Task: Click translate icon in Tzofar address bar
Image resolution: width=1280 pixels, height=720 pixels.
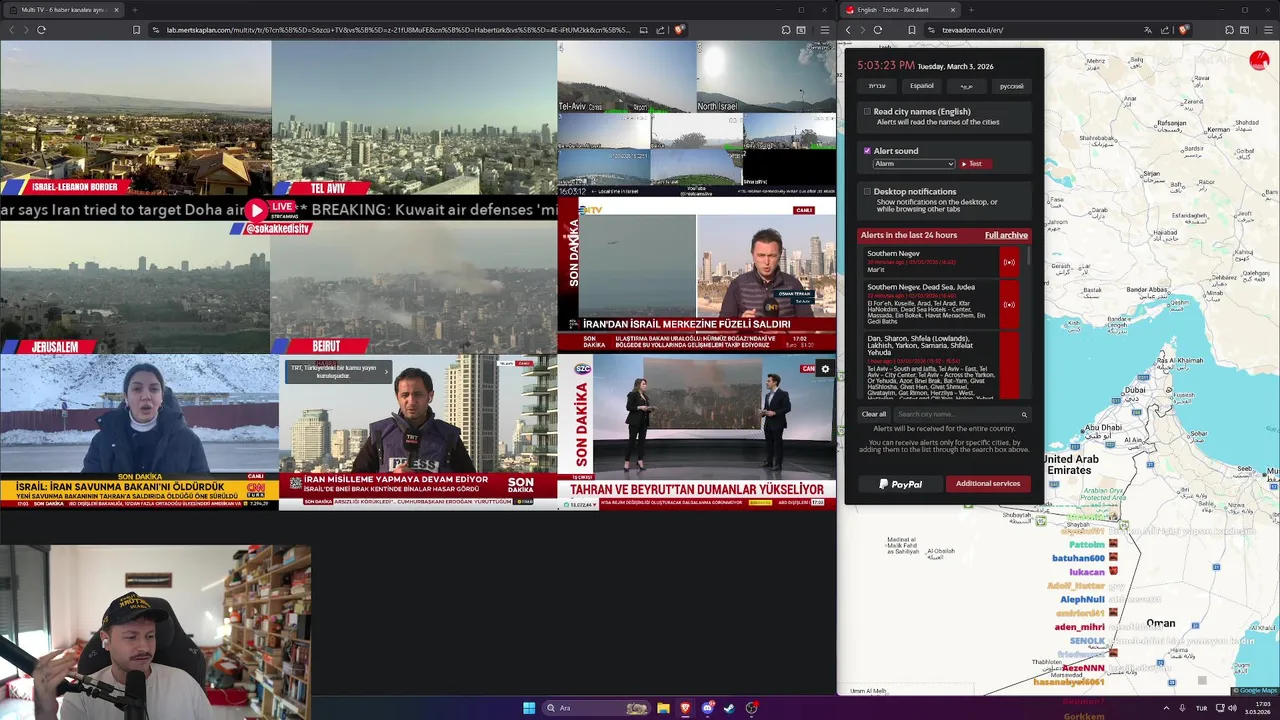Action: [1147, 30]
